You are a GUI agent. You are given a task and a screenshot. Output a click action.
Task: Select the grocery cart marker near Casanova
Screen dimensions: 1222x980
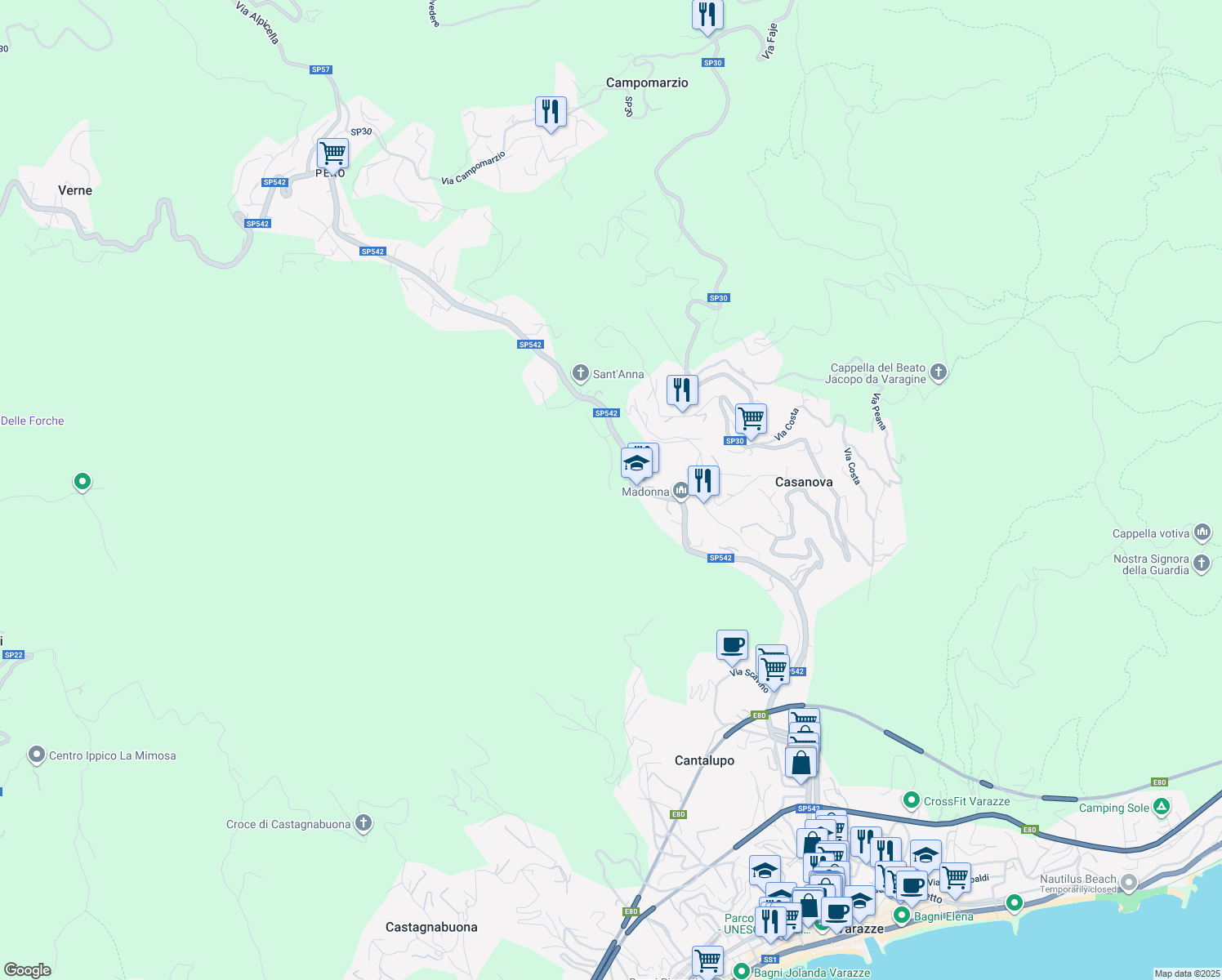(x=751, y=418)
